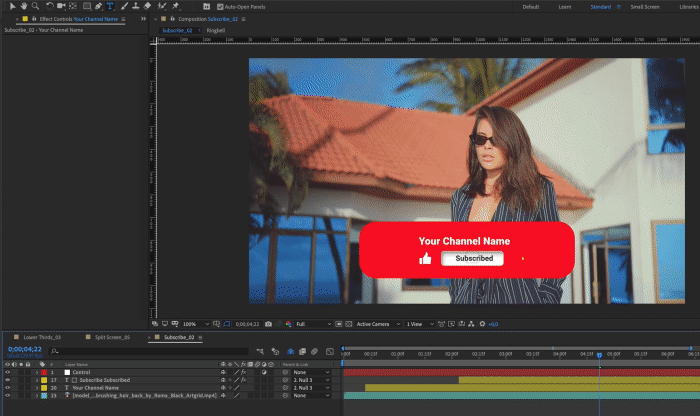
Task: Open the 100% magnification dropdown
Action: pos(196,324)
